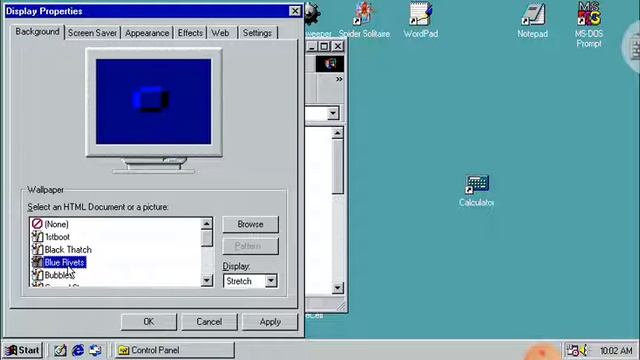
Task: Click the Internet Explorer quick launch icon
Action: tap(78, 350)
